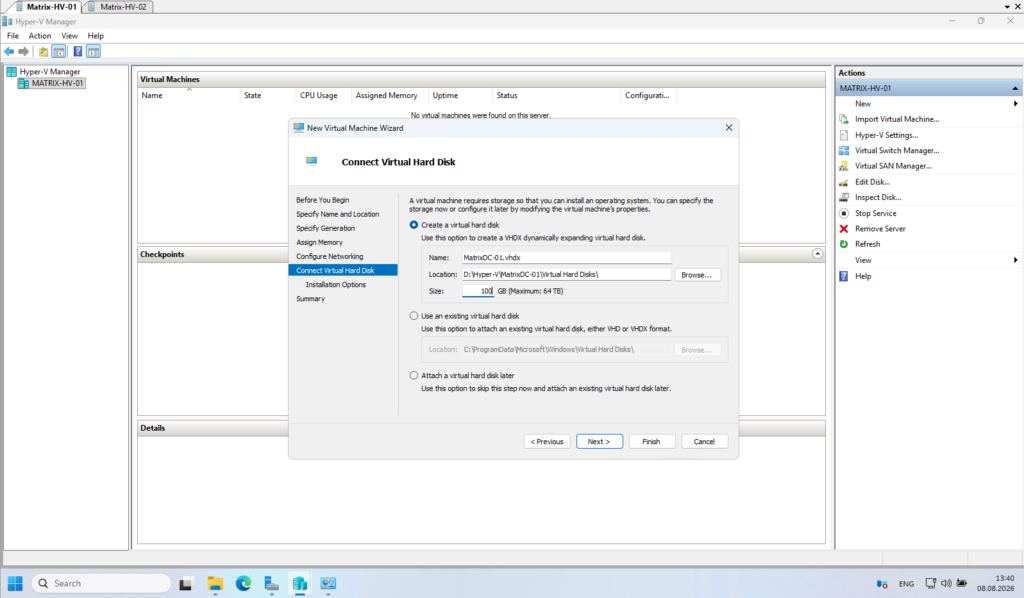Click the ENG language indicator in tray
Image resolution: width=1024 pixels, height=598 pixels.
click(906, 584)
